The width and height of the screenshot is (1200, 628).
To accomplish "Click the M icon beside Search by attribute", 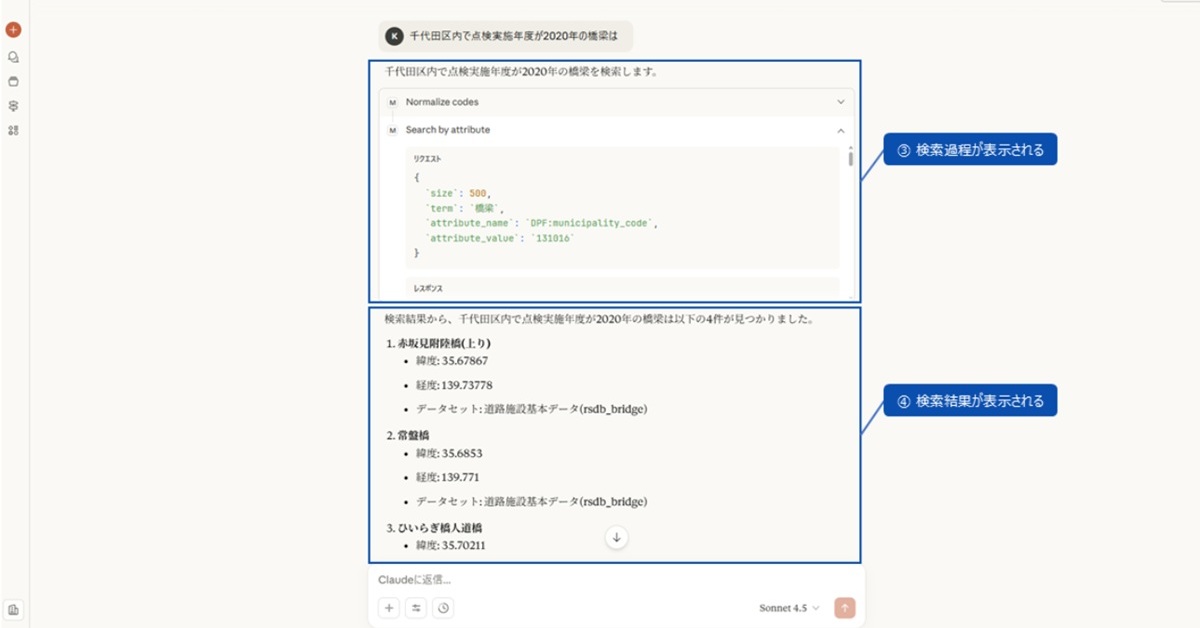I will 393,130.
